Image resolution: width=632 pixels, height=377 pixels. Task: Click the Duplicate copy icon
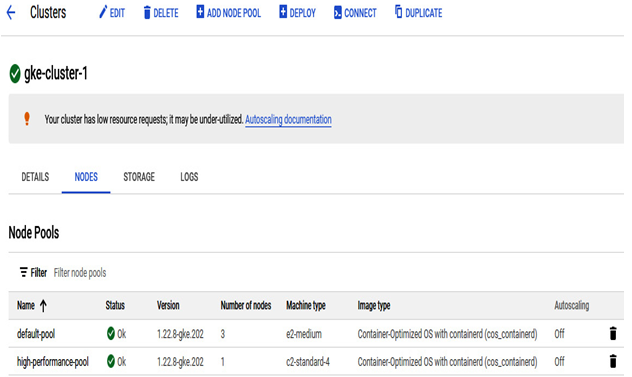[398, 12]
